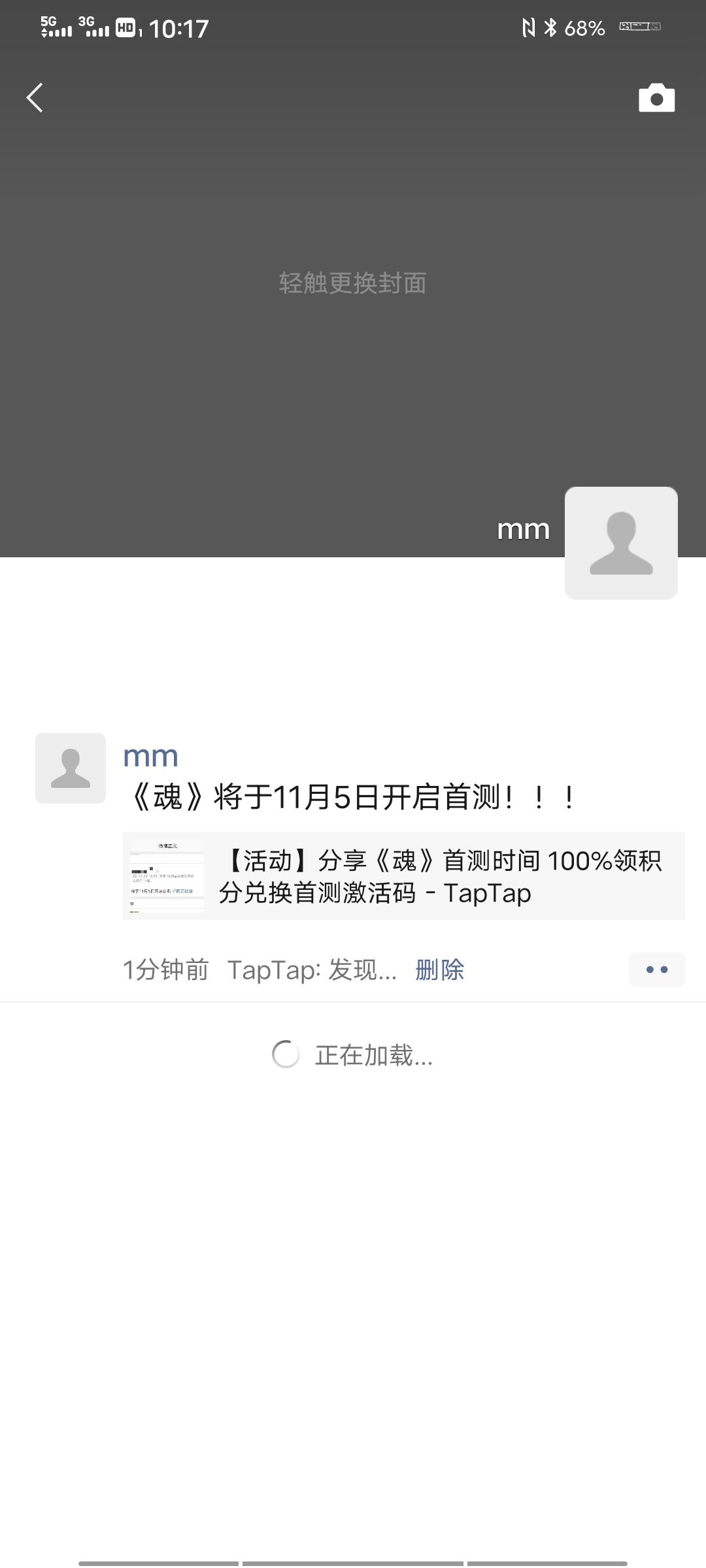706x1568 pixels.
Task: Tap the NFC icon in status bar
Action: [x=528, y=27]
